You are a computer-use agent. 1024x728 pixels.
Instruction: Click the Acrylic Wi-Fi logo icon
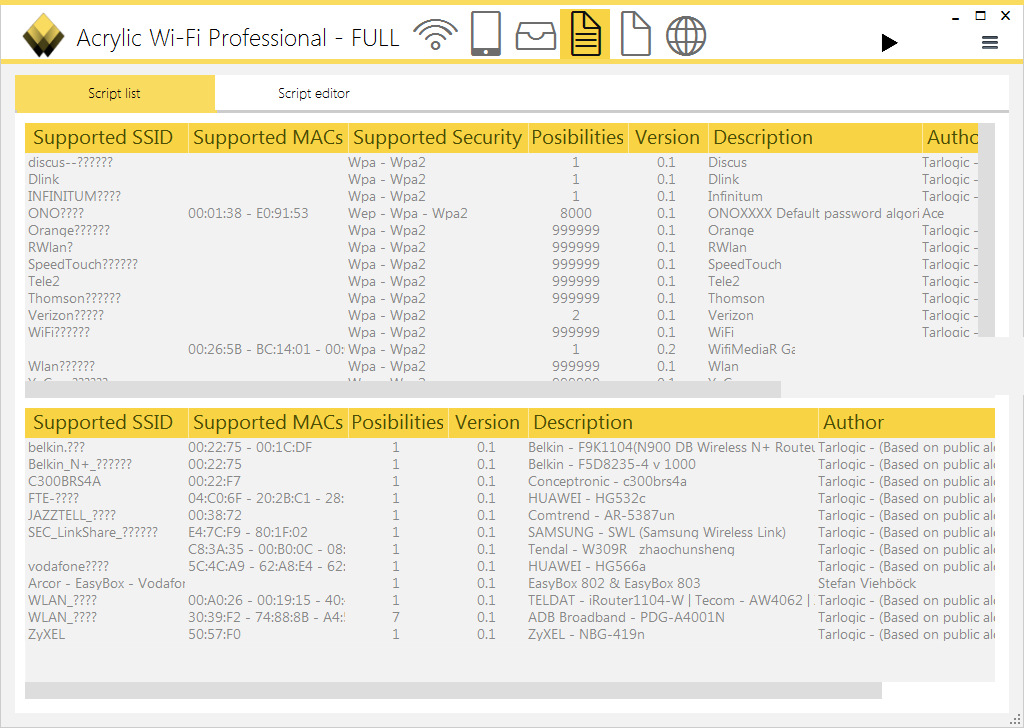pyautogui.click(x=42, y=34)
